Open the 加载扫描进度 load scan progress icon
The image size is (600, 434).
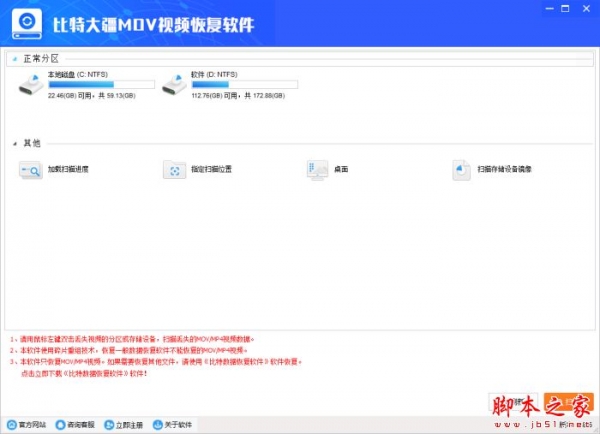(31, 170)
